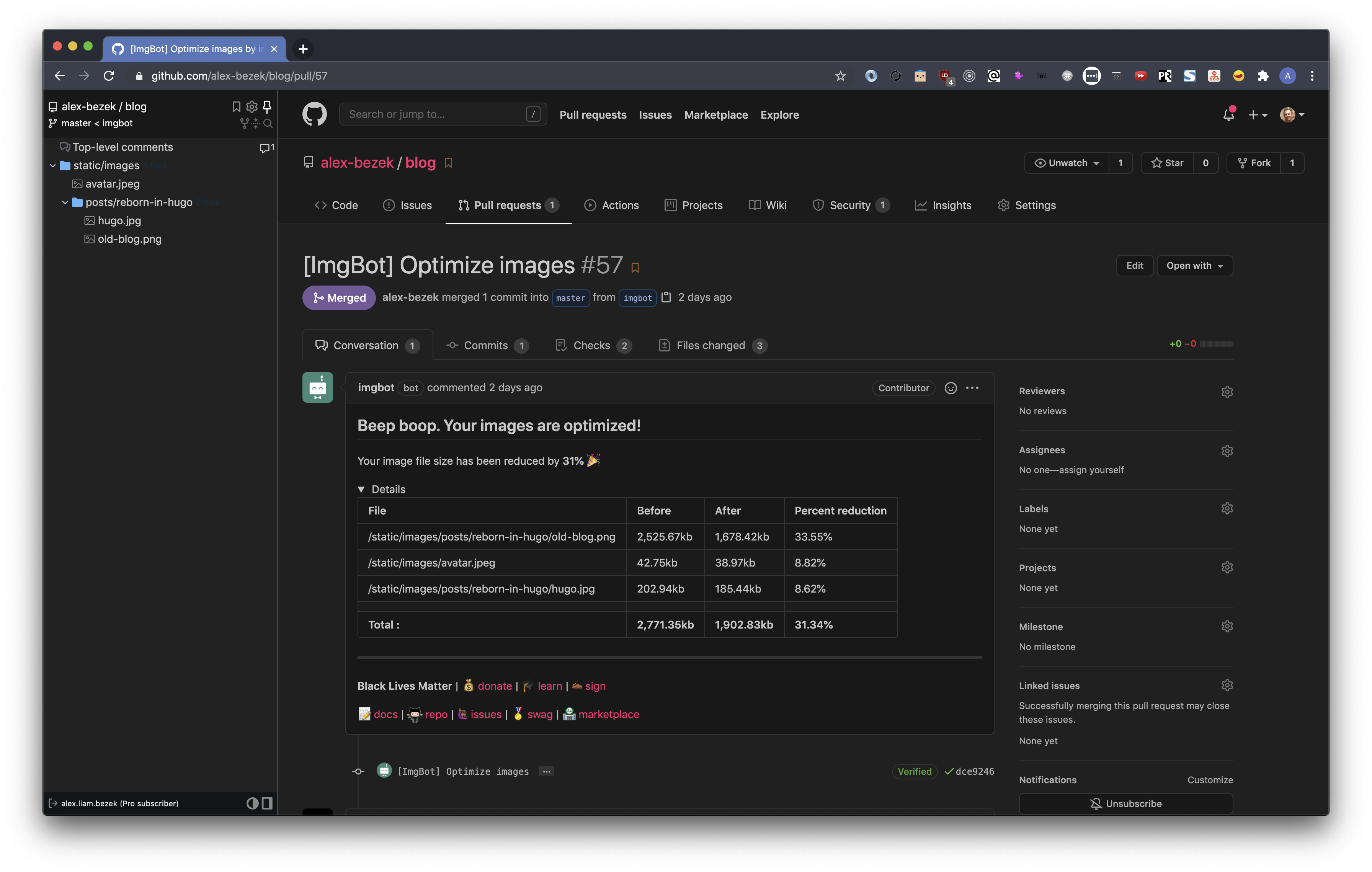Open the donate link
Viewport: 1372px width, 872px height.
point(495,686)
